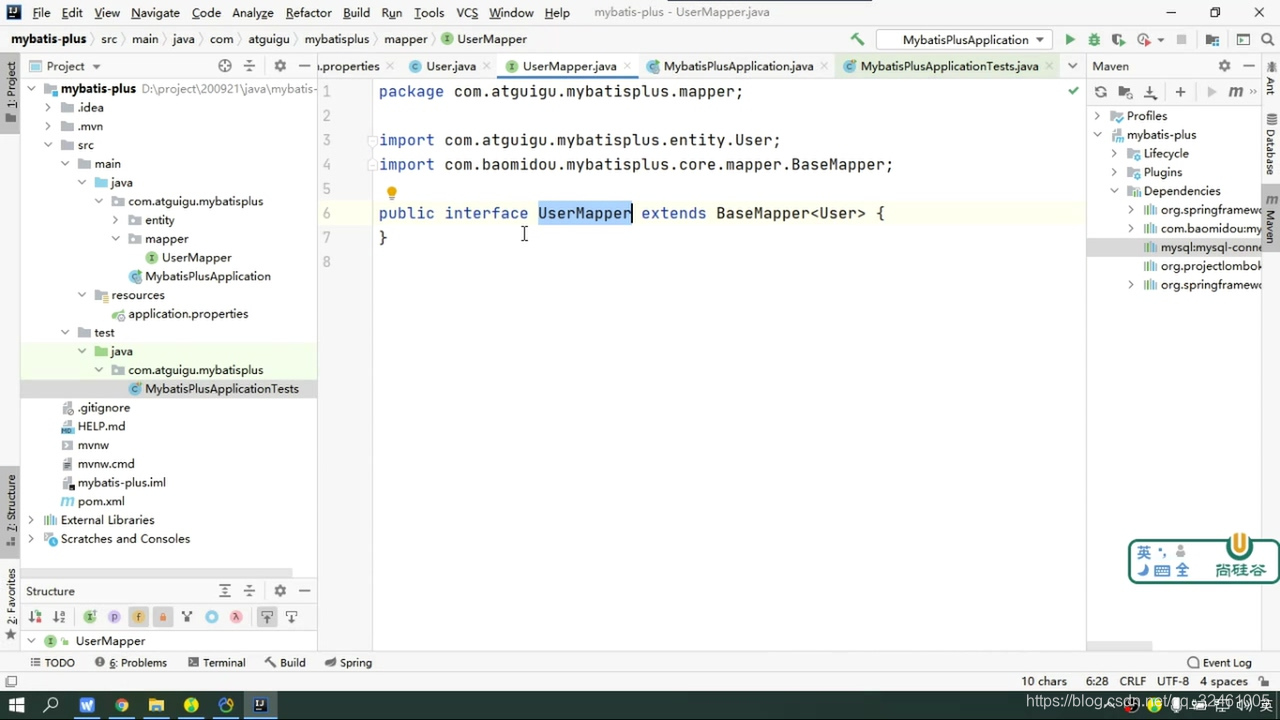
Task: Run with coverage icon
Action: point(1118,39)
